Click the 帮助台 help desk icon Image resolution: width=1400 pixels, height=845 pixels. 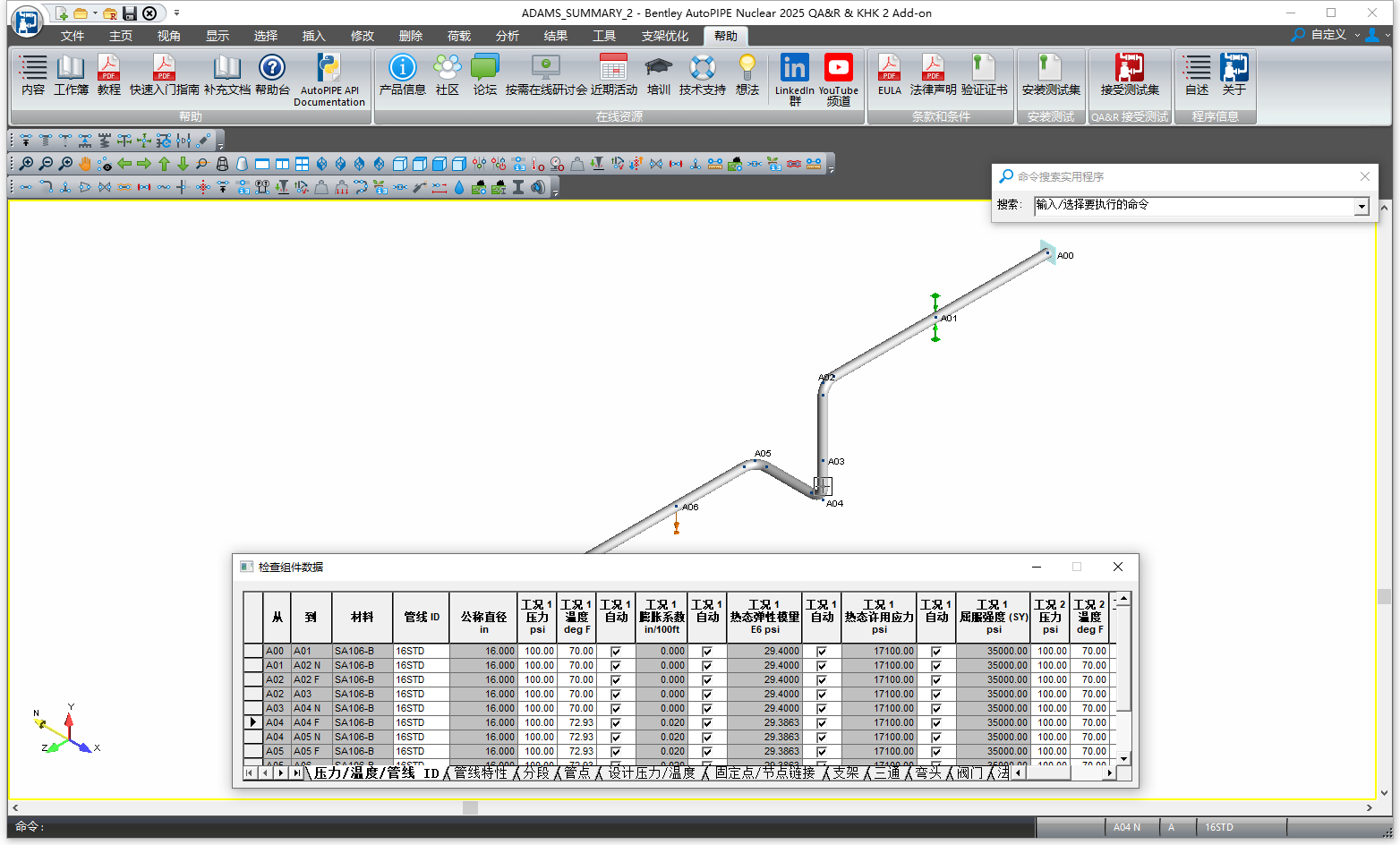(x=272, y=68)
